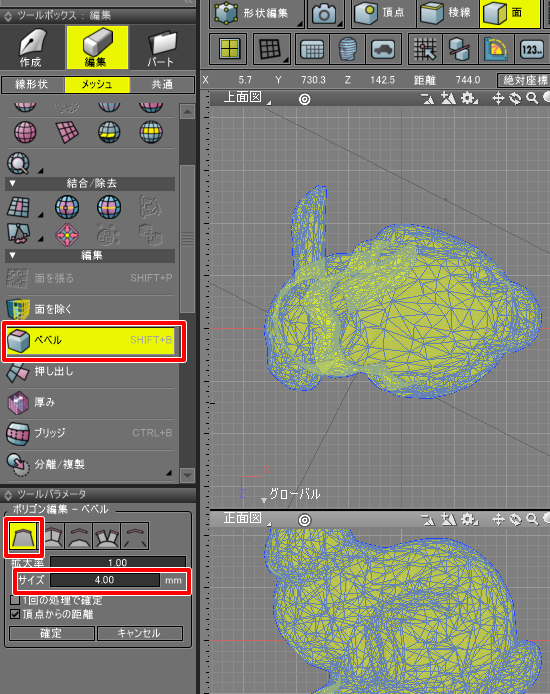The height and width of the screenshot is (694, 550).
Task: Click sphere icon with yellow band
Action: 151,132
